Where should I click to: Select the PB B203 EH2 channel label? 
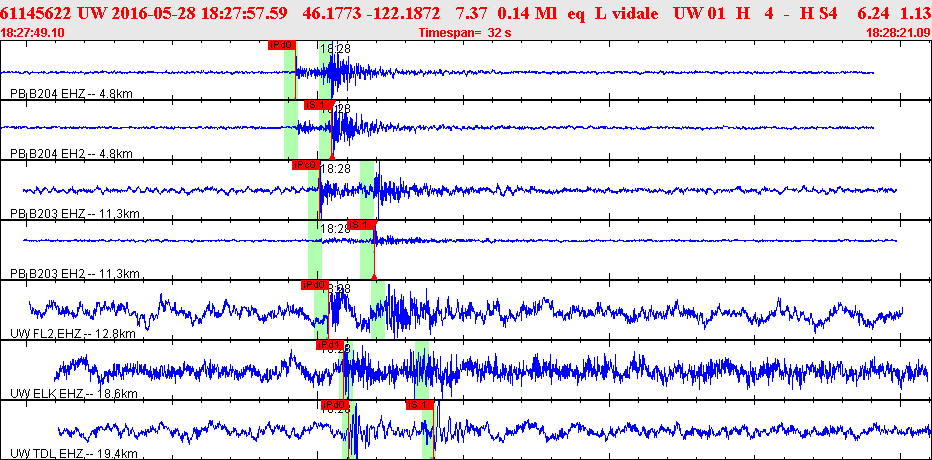click(x=73, y=274)
